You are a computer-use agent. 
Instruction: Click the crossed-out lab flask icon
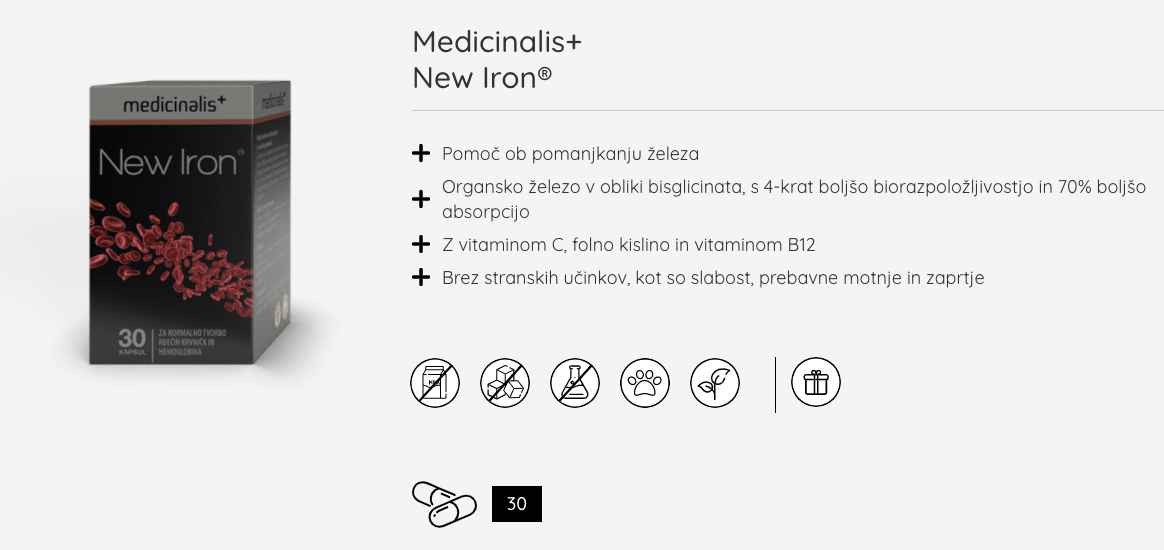point(575,383)
